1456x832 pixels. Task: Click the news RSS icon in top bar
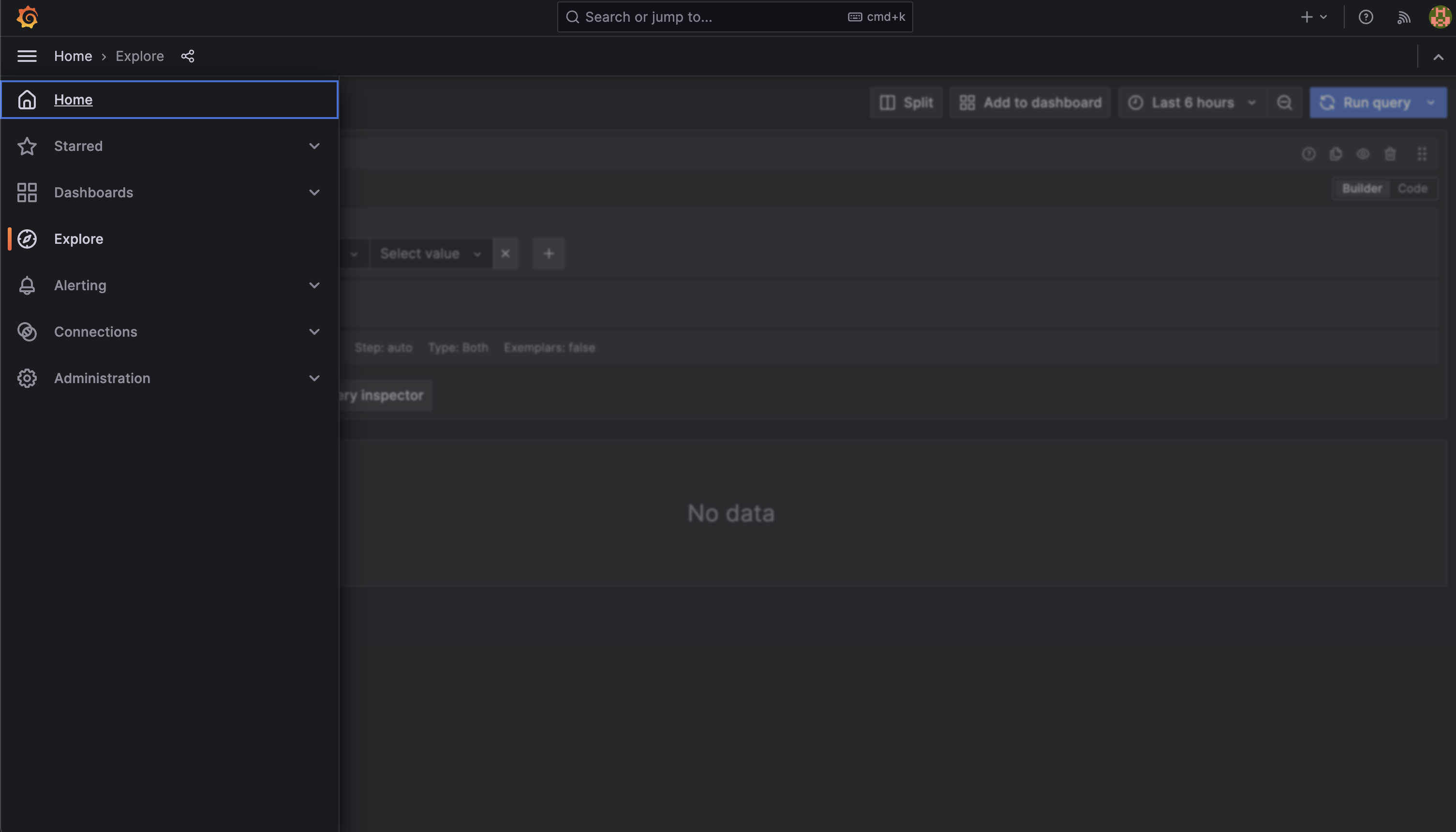[1403, 16]
